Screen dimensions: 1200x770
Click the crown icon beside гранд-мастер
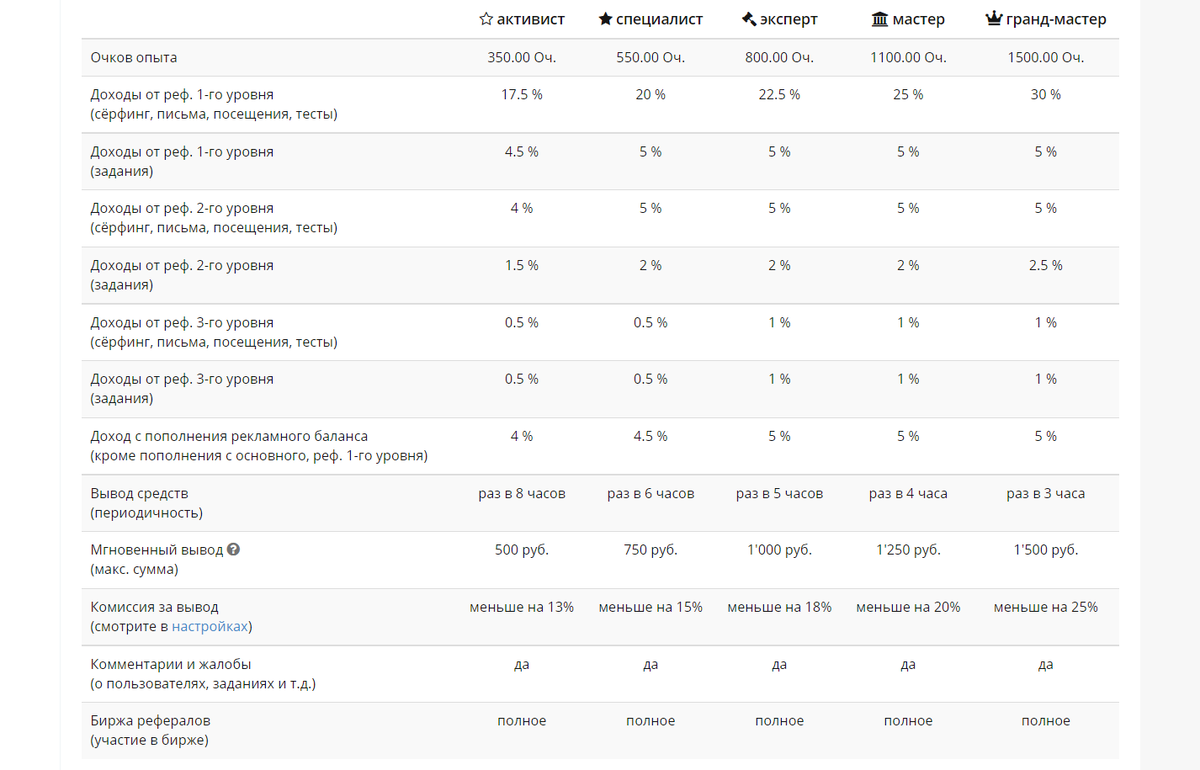(x=994, y=19)
